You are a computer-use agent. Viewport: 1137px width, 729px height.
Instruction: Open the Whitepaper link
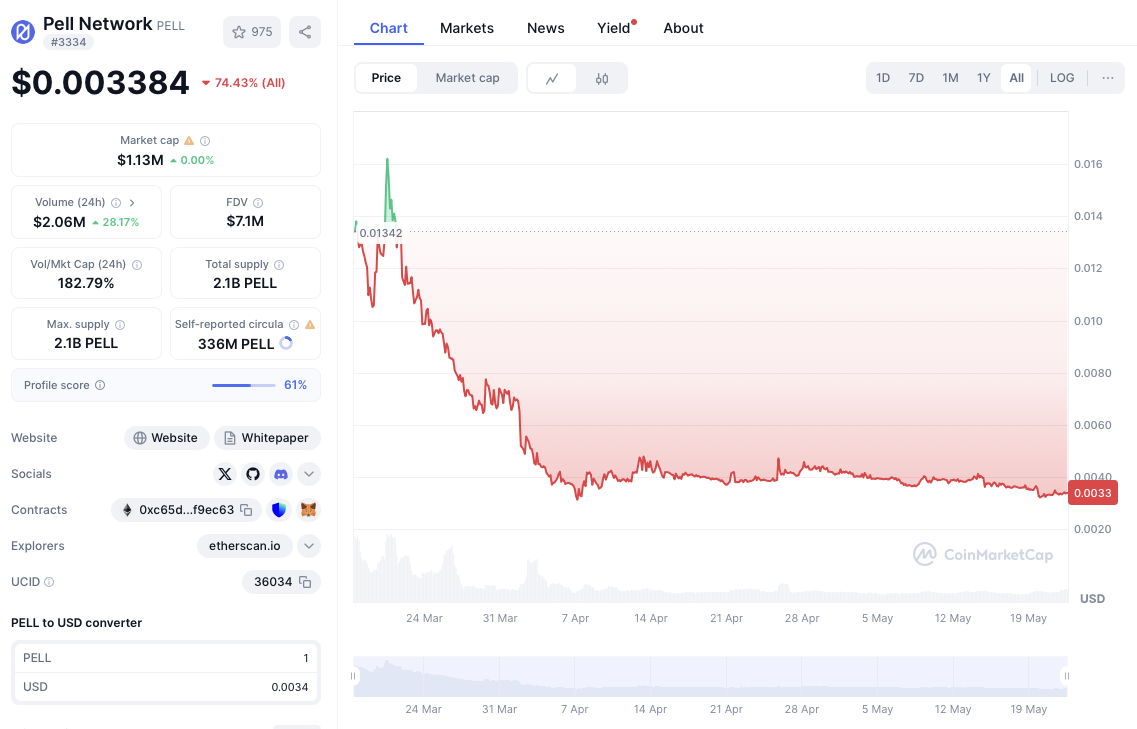267,438
